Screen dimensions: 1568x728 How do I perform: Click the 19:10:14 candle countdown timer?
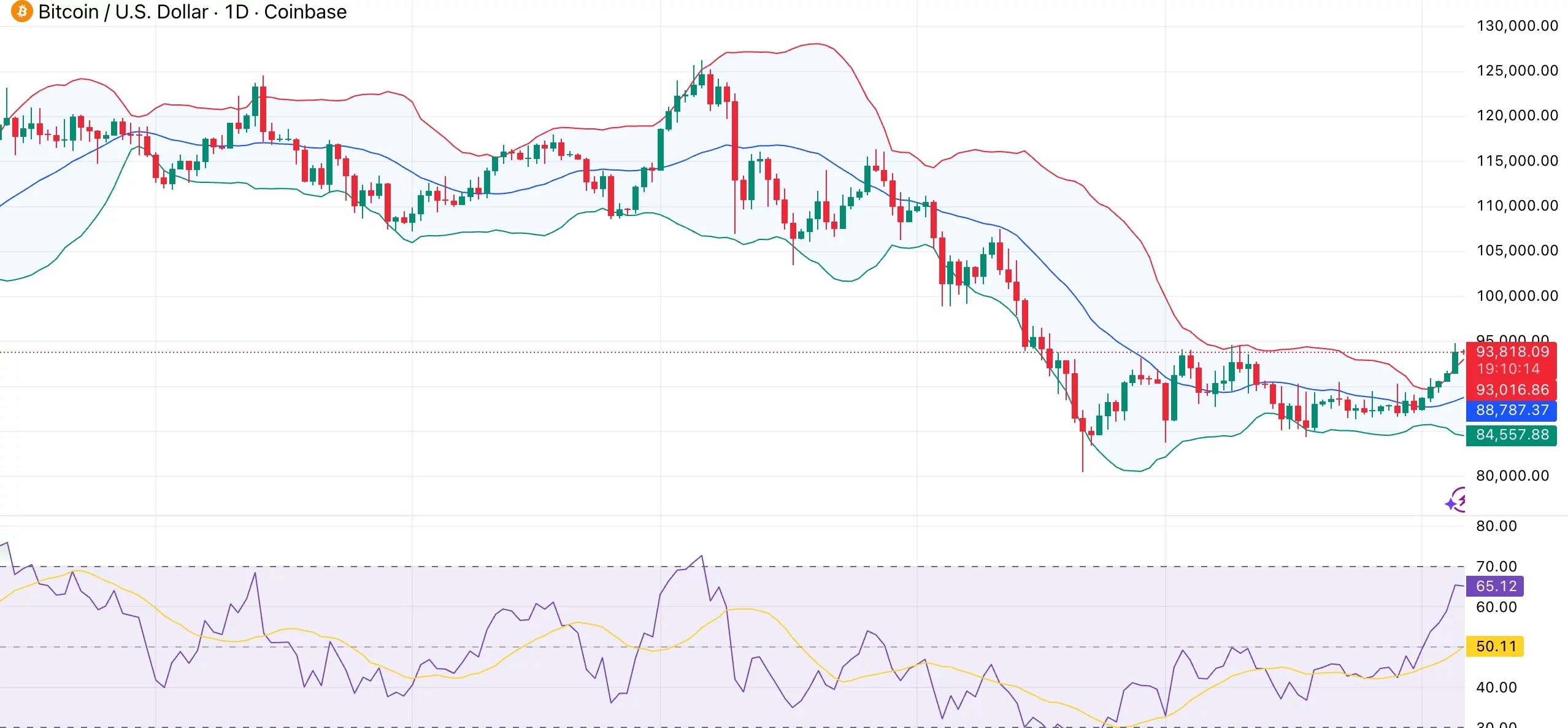click(x=1508, y=369)
